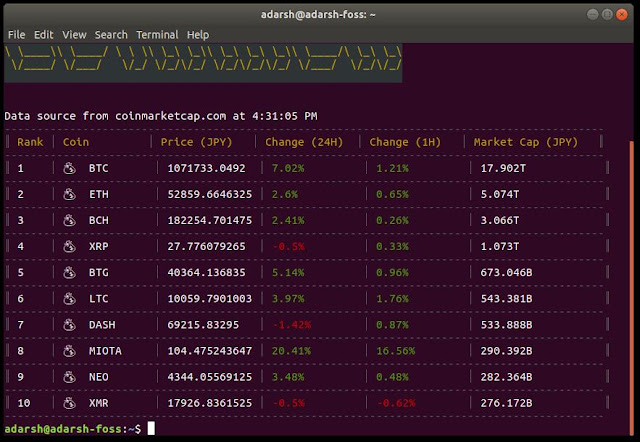Click MIOTA price 104.475243647
The height and width of the screenshot is (442, 640).
pyautogui.click(x=210, y=351)
